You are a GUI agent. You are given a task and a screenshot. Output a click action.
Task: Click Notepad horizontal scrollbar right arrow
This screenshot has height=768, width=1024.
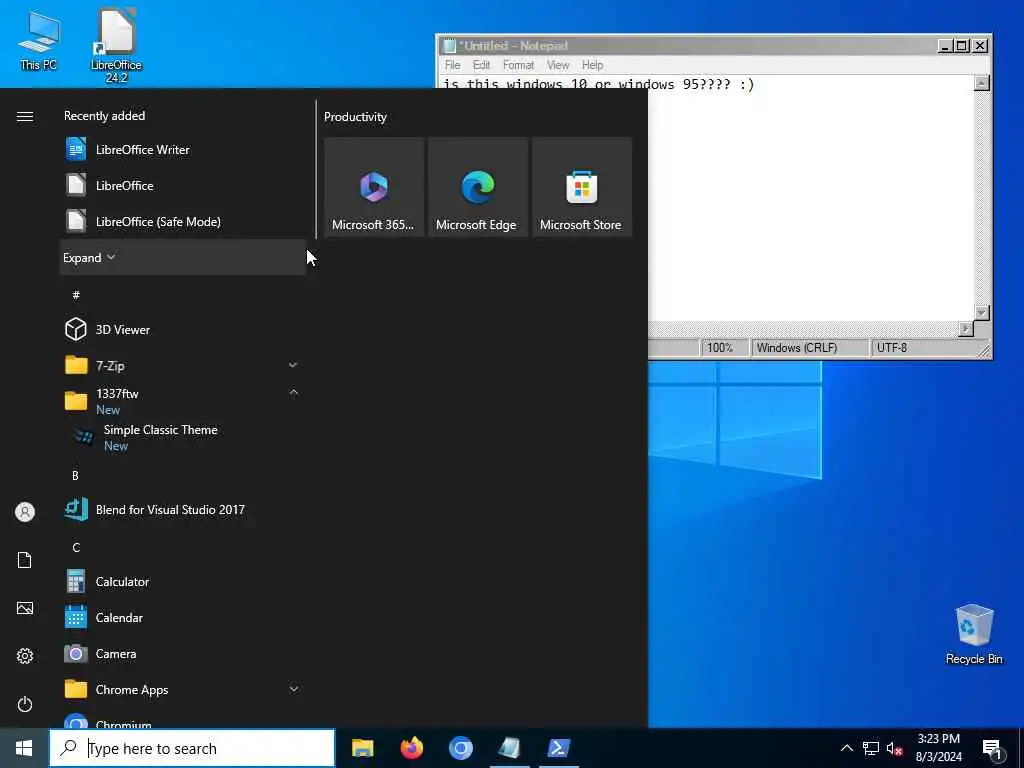coord(966,329)
